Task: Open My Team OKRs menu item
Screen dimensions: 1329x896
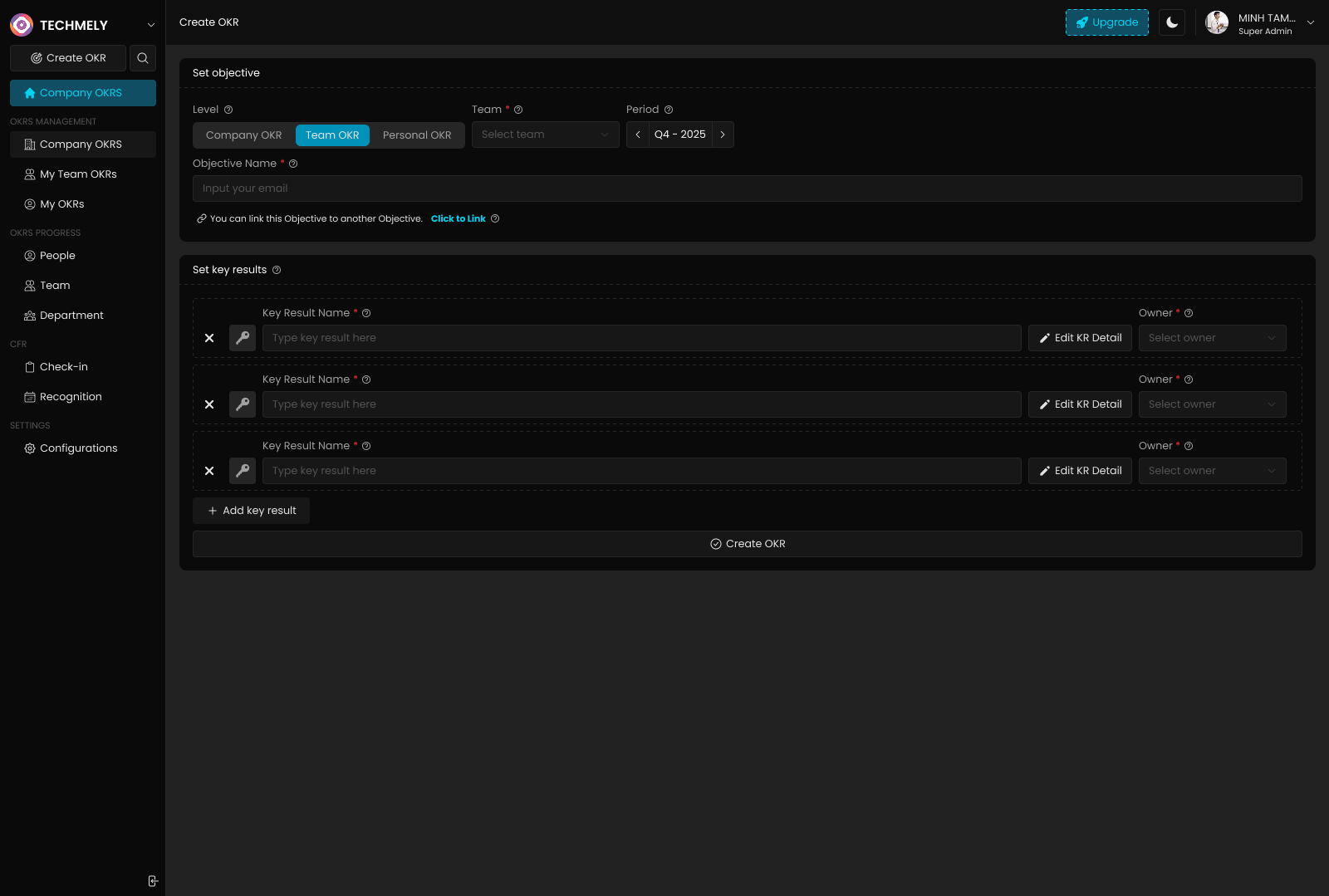Action: (x=83, y=174)
